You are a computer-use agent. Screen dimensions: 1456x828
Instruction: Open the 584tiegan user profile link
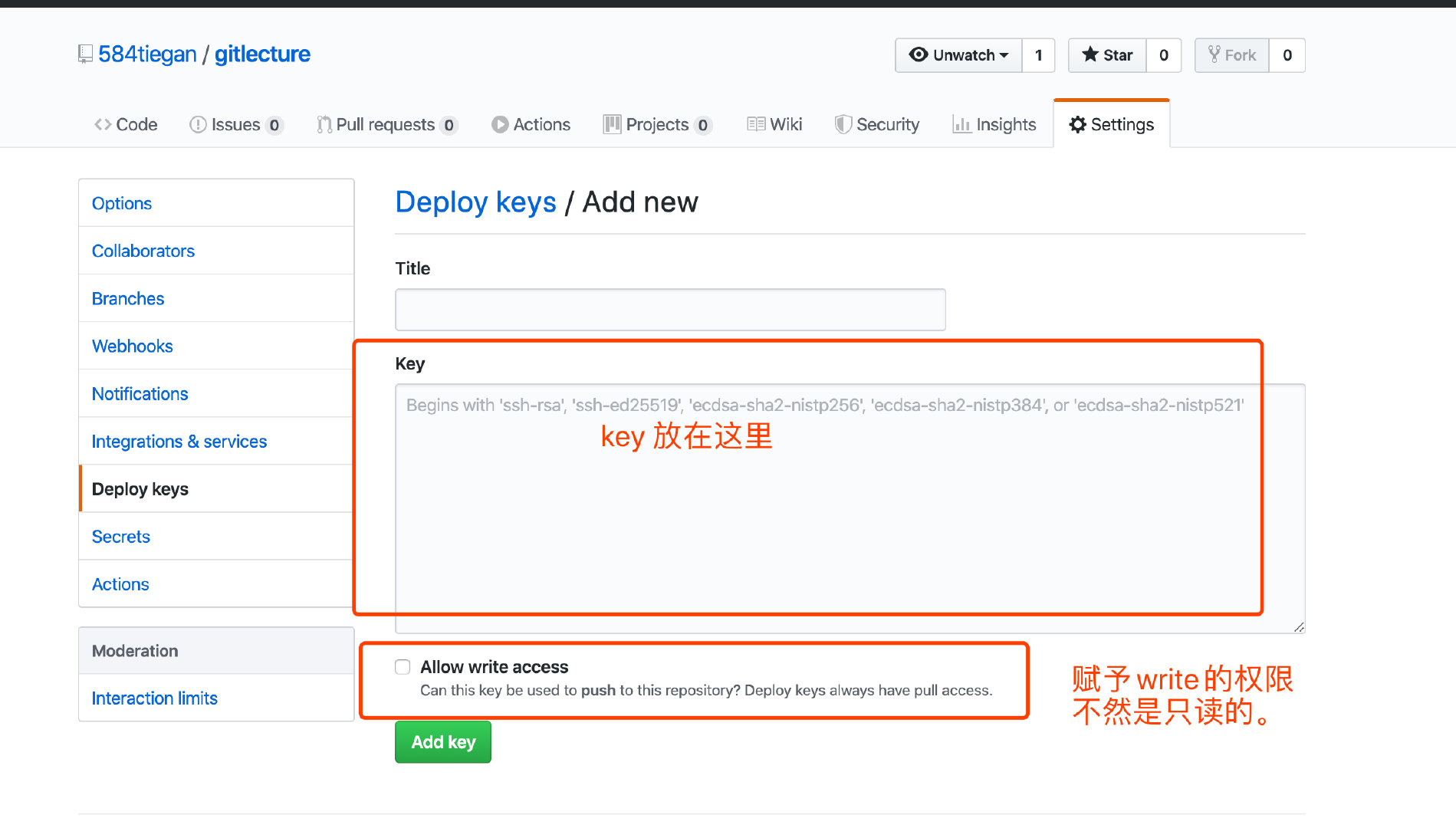147,54
